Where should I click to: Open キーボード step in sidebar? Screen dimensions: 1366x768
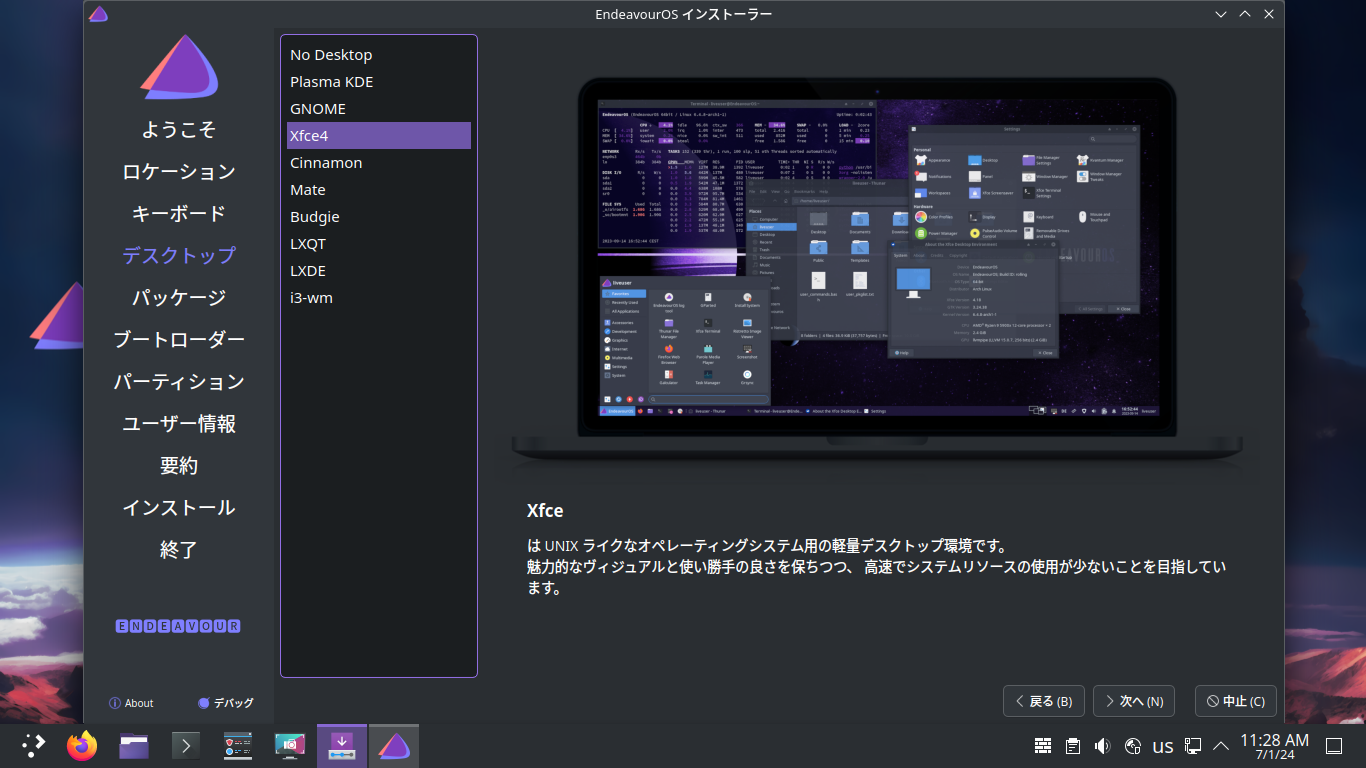coord(179,214)
